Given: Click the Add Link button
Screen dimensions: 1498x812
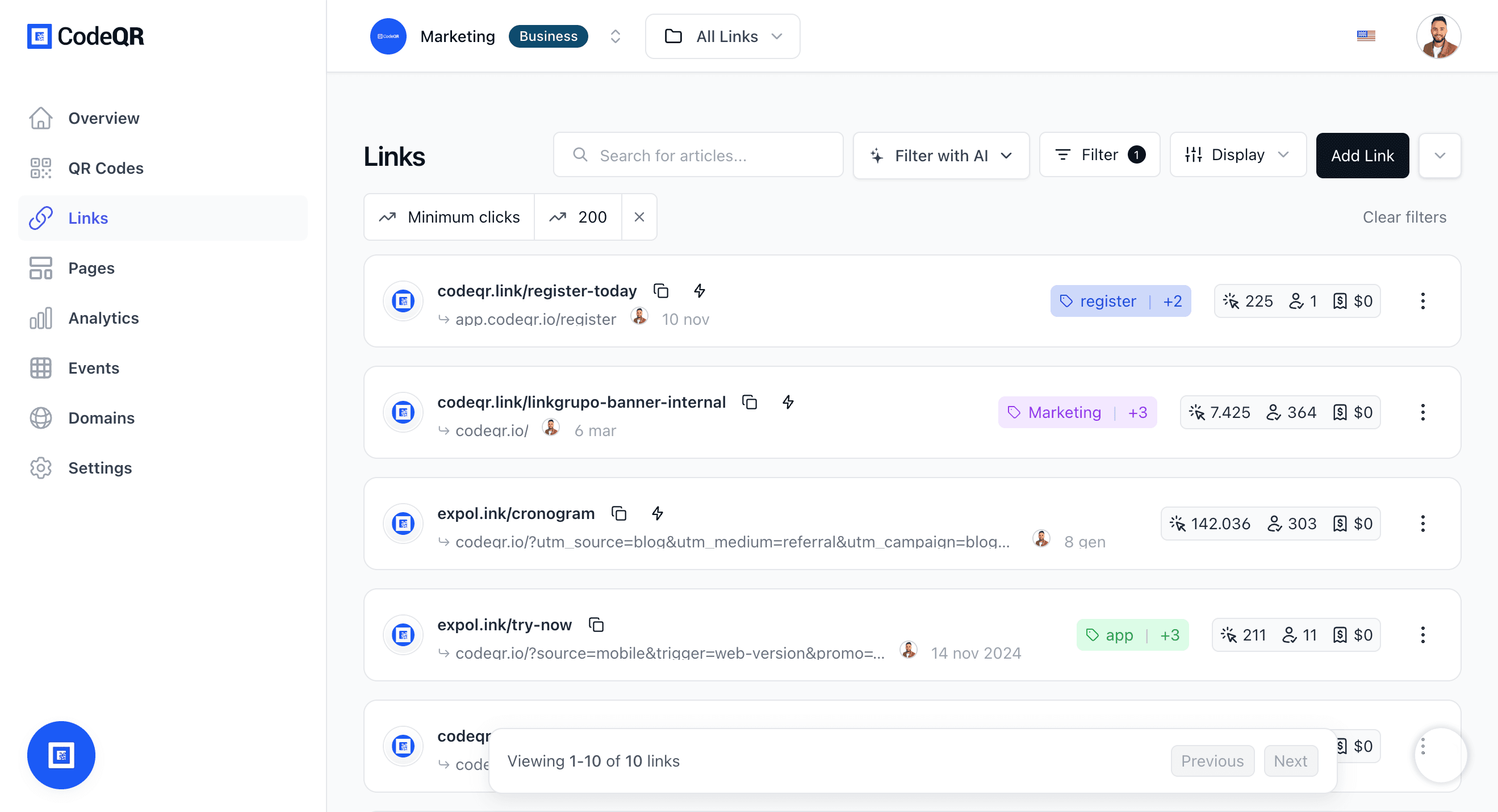Looking at the screenshot, I should pyautogui.click(x=1362, y=156).
